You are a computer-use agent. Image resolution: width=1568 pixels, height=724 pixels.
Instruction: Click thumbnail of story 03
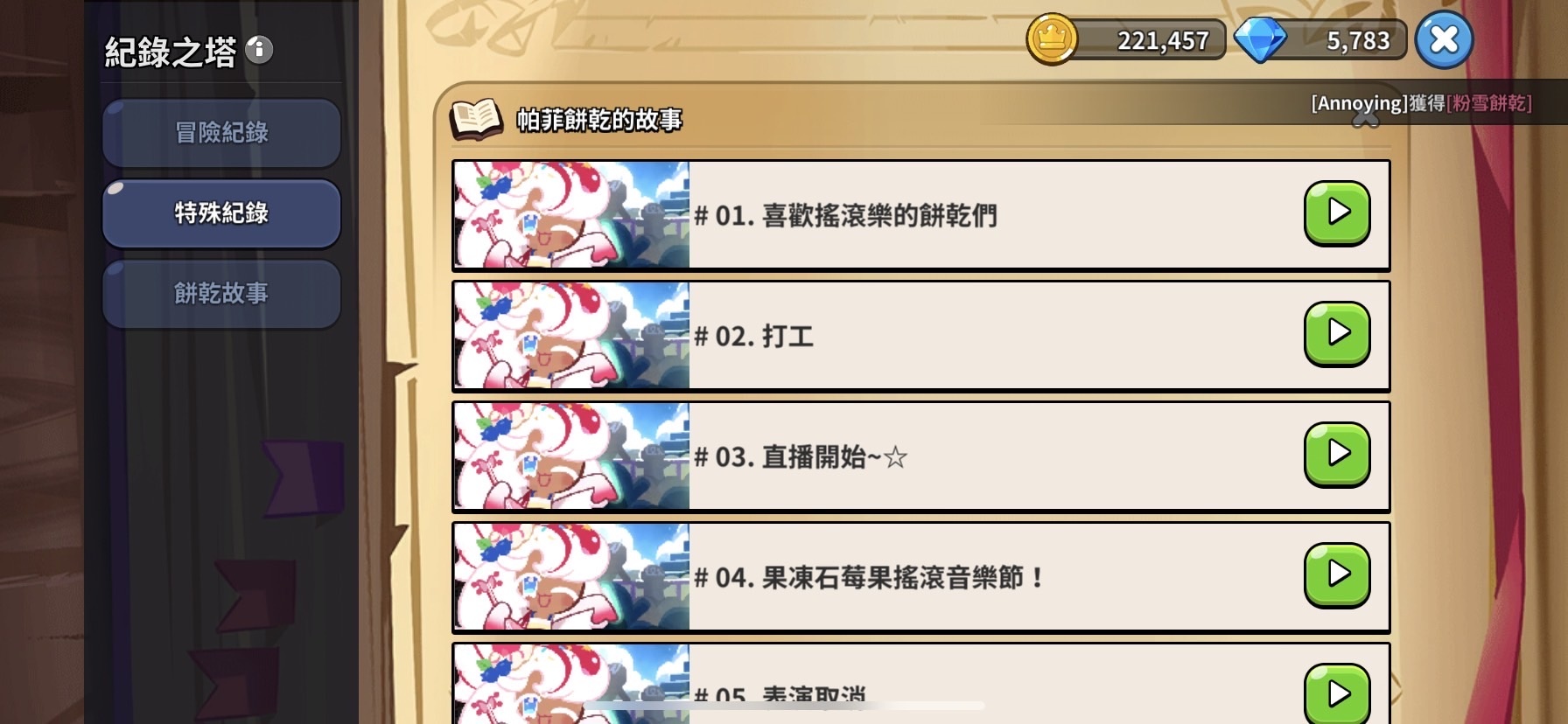click(x=572, y=456)
